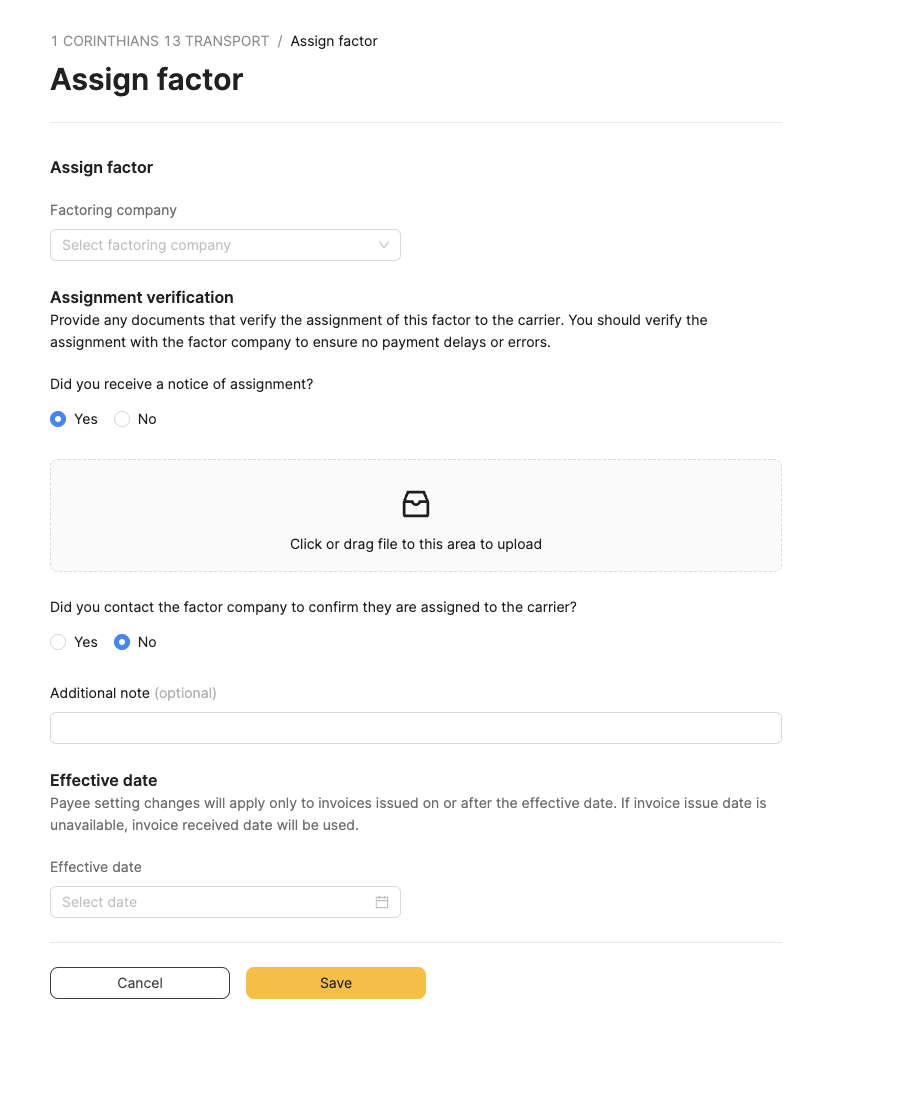Click the Factoring company field label

coord(113,210)
